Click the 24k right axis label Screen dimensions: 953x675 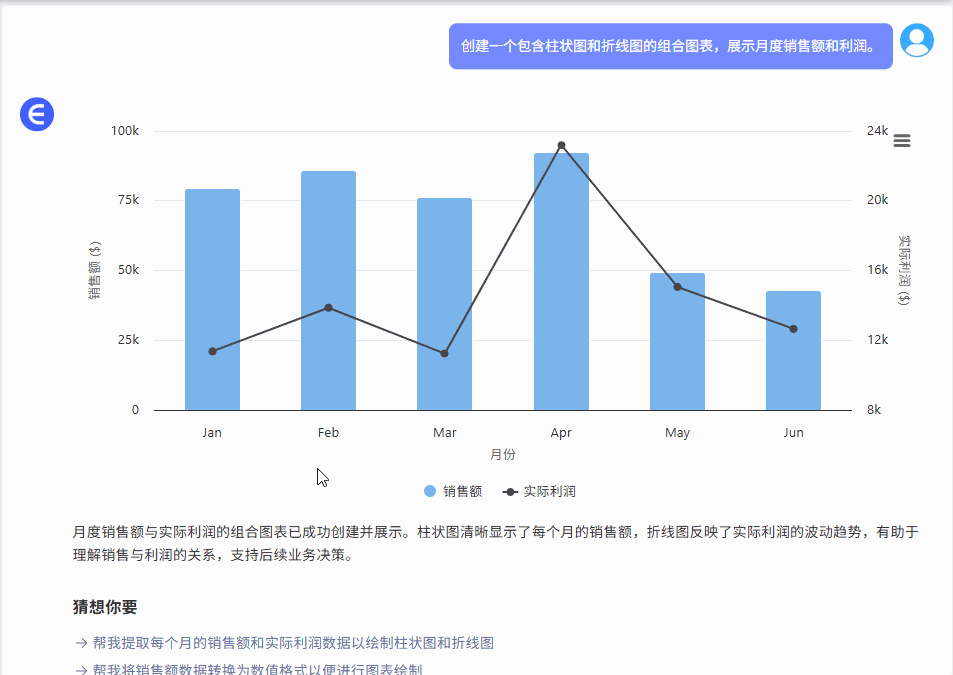877,131
